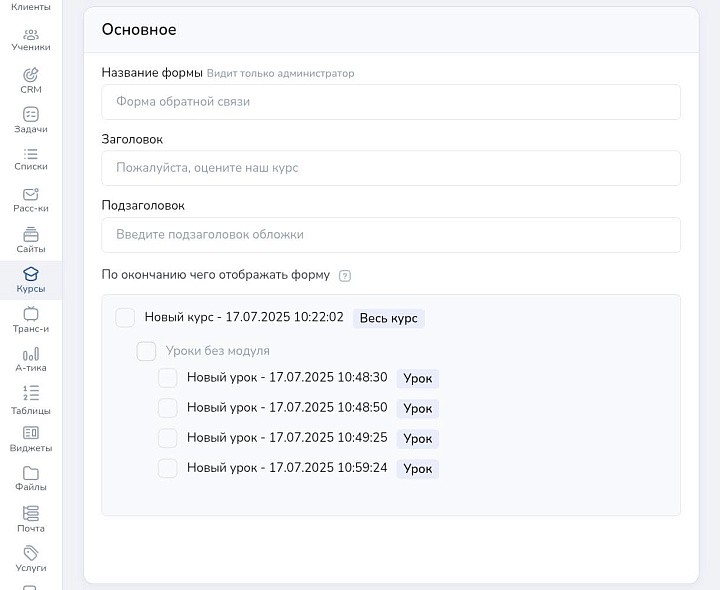This screenshot has width=720, height=590.
Task: Open the Списки sidebar icon
Action: 30,155
